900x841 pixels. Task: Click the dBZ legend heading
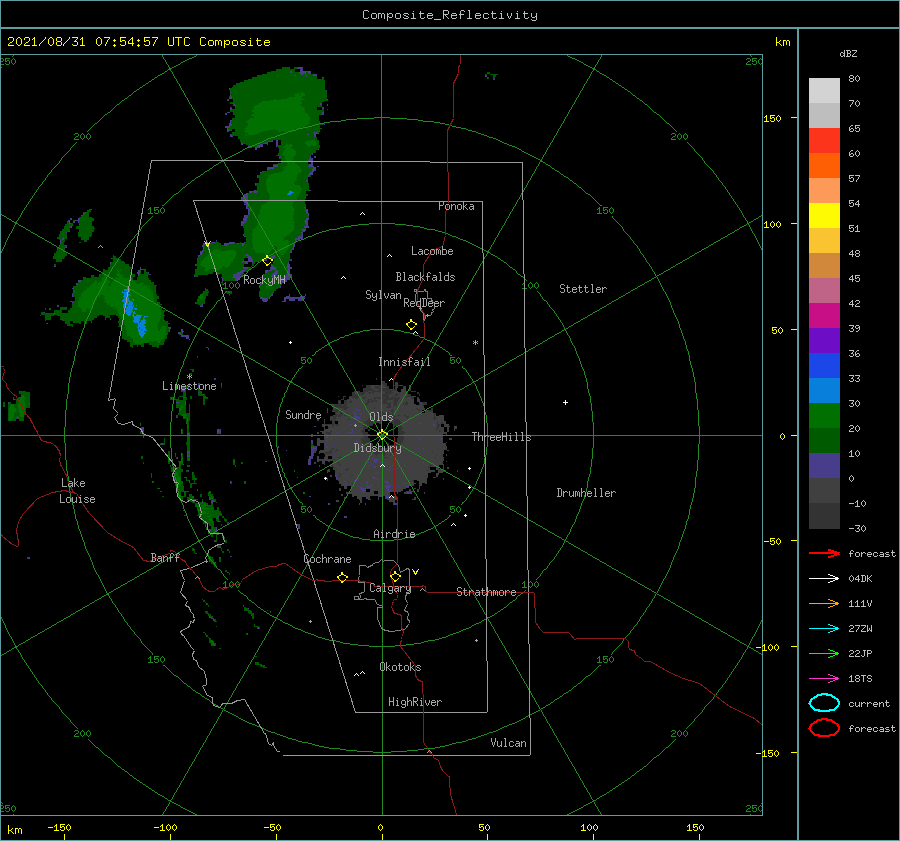pos(848,53)
